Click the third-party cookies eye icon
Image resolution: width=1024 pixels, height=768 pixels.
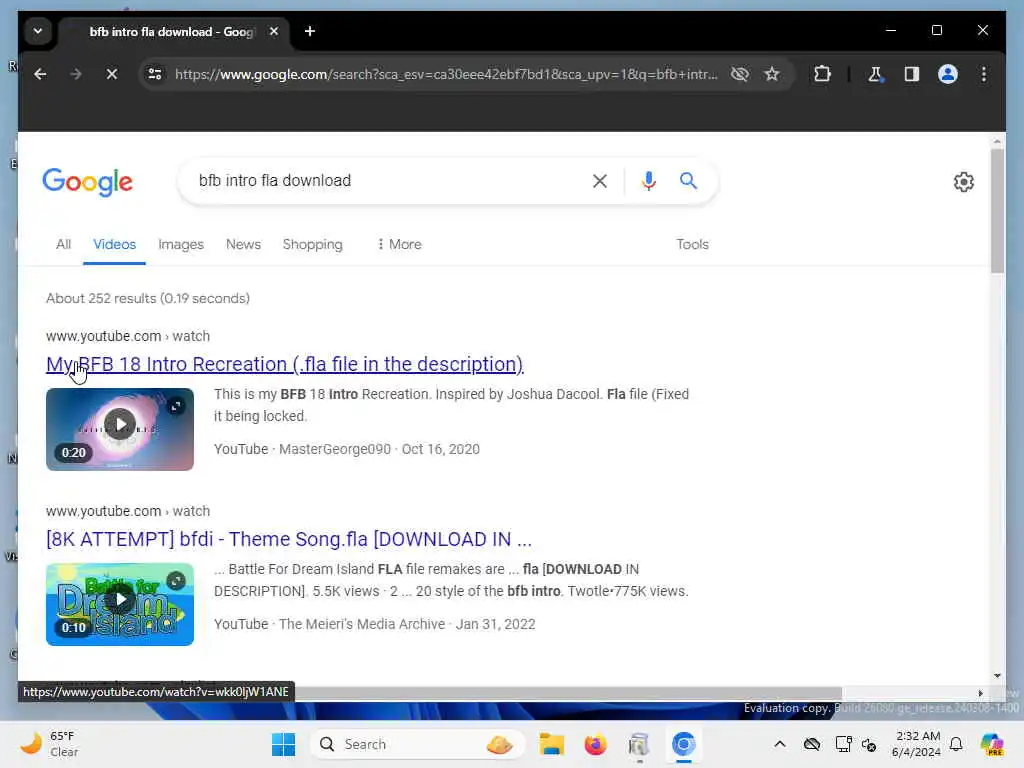pos(739,74)
